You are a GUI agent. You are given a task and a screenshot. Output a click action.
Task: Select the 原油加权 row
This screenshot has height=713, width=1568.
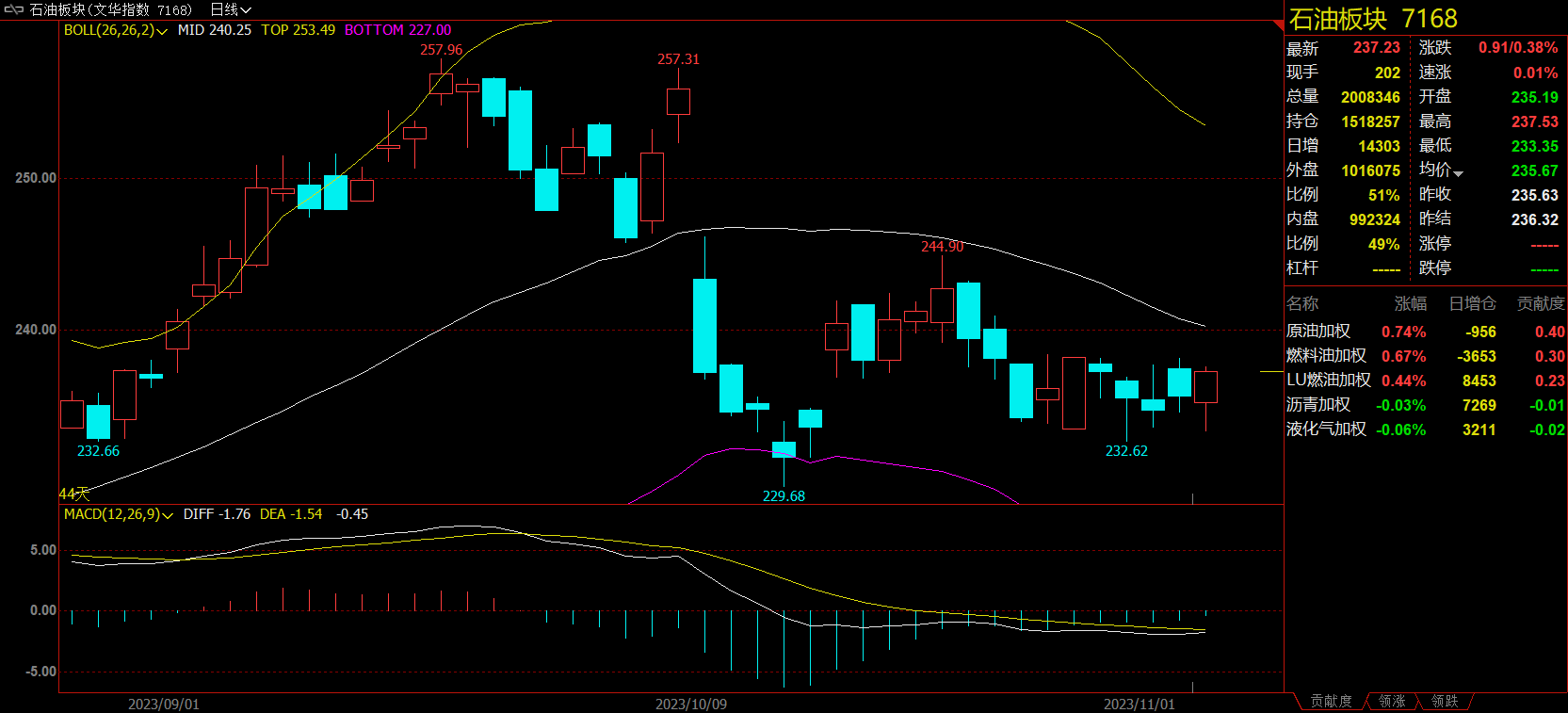1426,332
